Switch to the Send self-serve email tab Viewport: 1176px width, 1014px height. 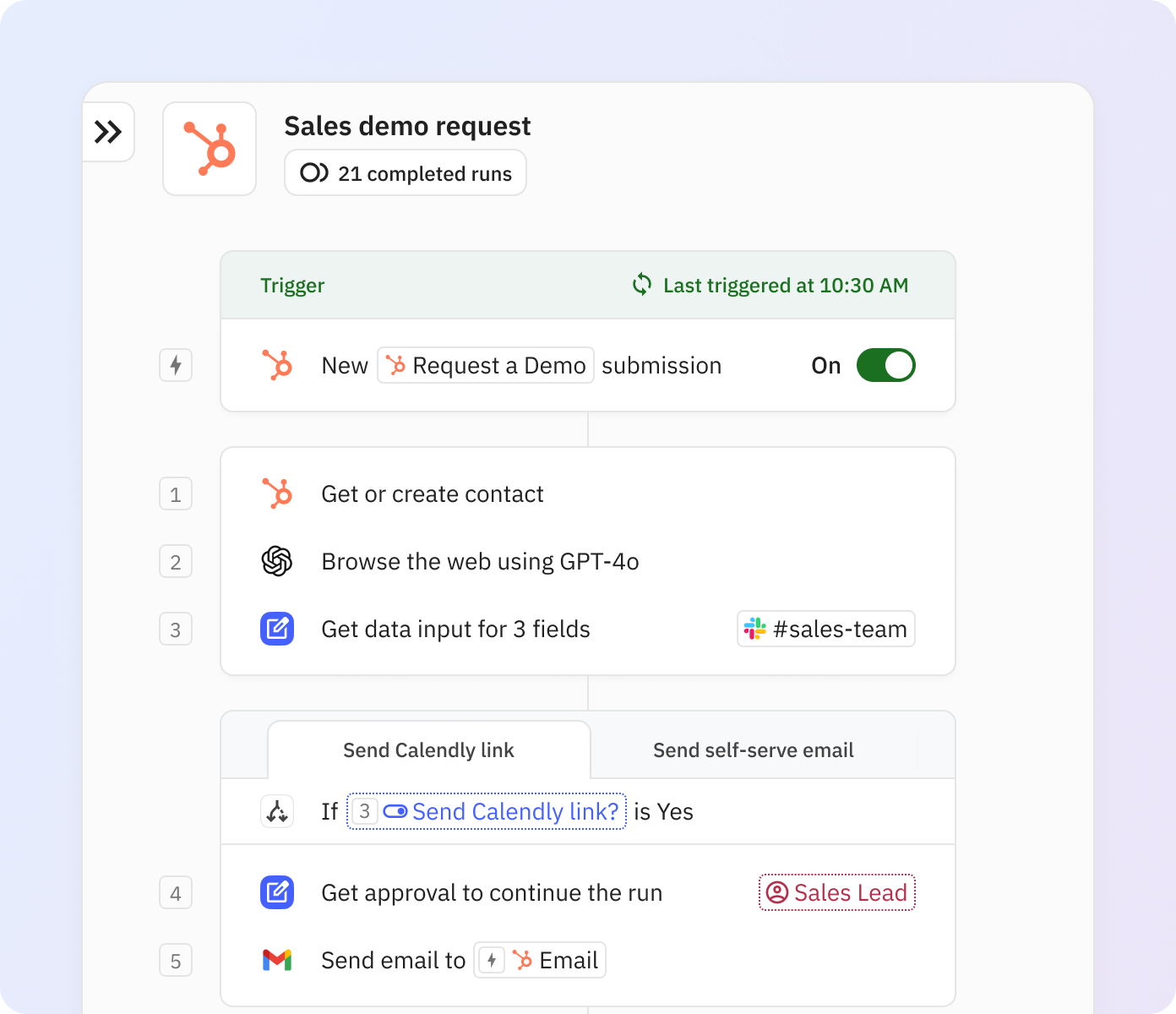click(753, 750)
